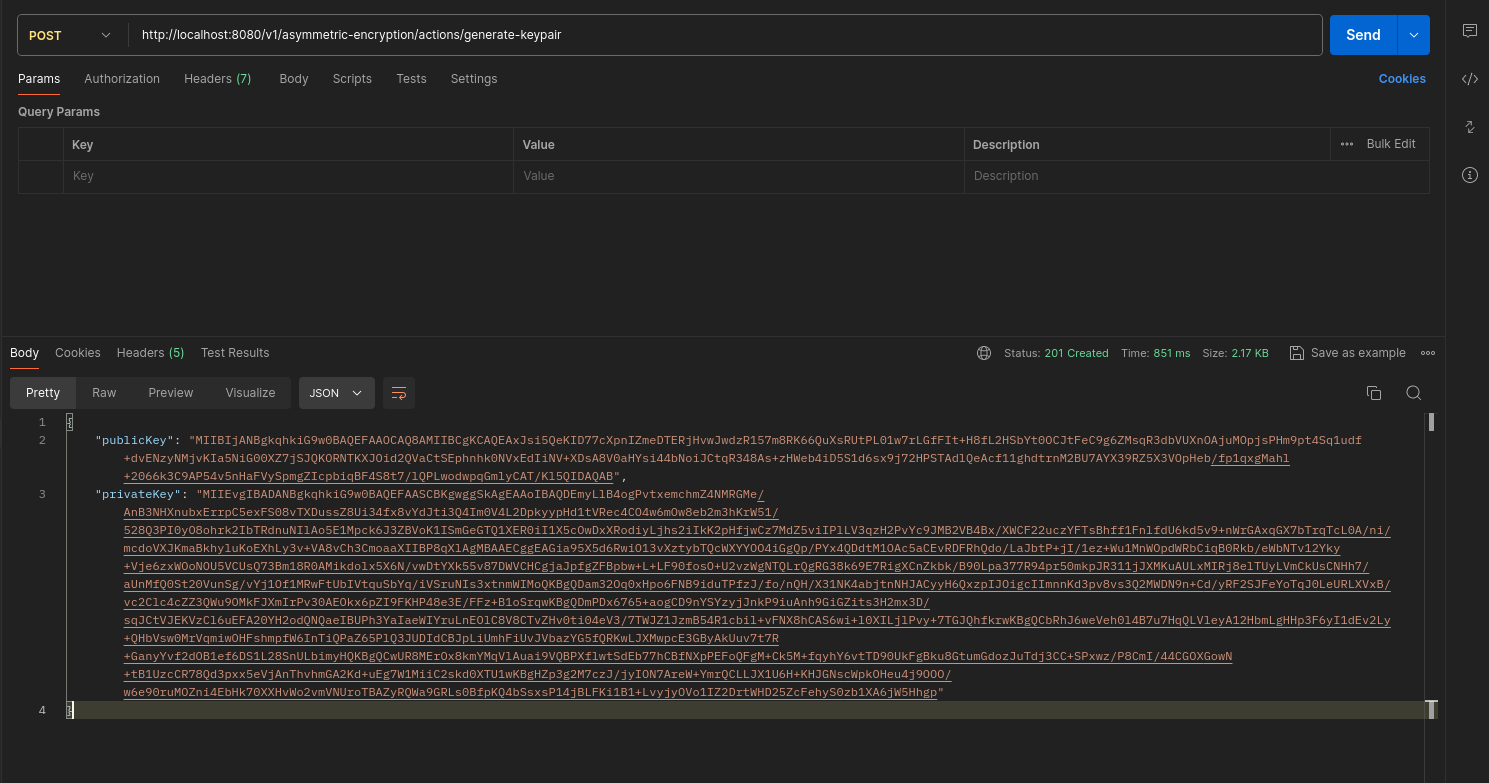Switch to the Scripts tab
1489x783 pixels.
[352, 79]
